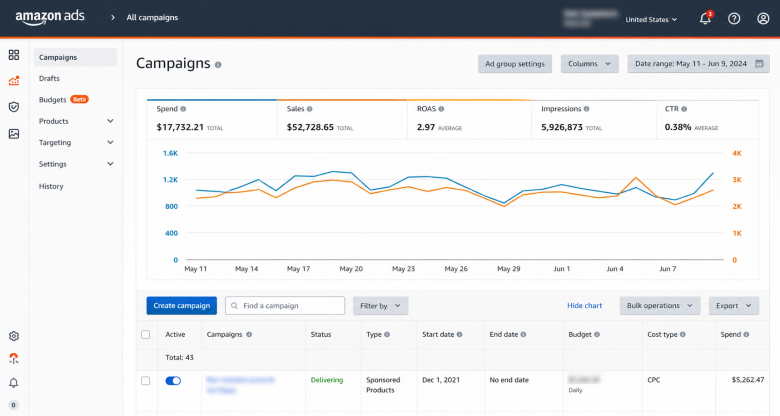Select the CTR metric tab

(707, 119)
